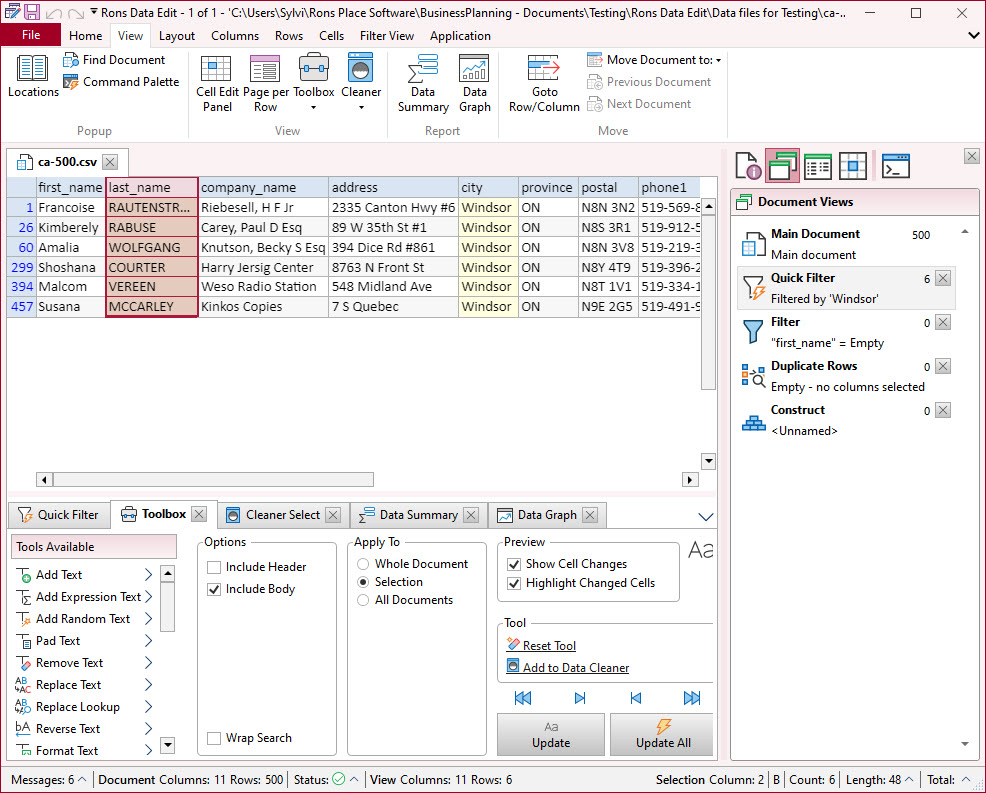Close the Quick Filter document view
Viewport: 986px width, 793px height.
[x=942, y=278]
